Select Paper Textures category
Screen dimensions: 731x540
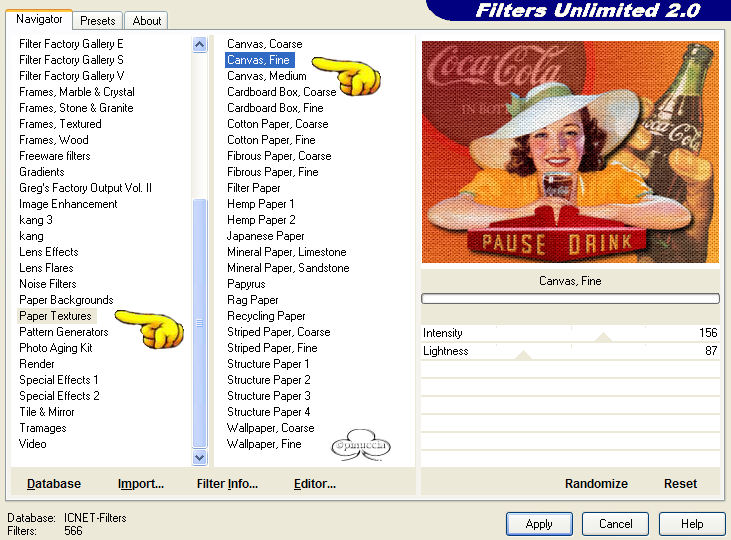(55, 316)
